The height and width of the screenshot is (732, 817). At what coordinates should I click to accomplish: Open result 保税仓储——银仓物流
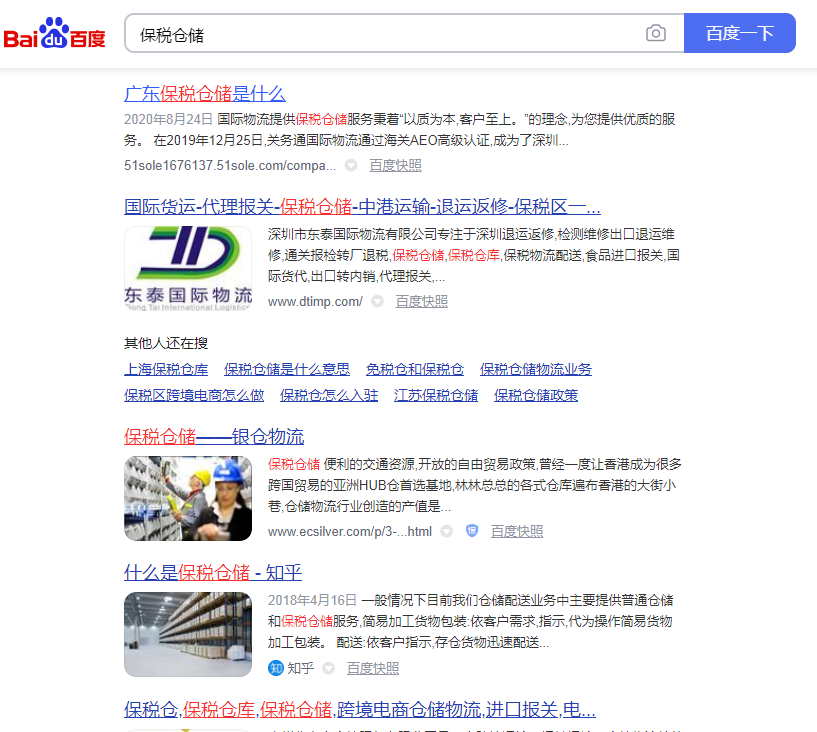214,437
